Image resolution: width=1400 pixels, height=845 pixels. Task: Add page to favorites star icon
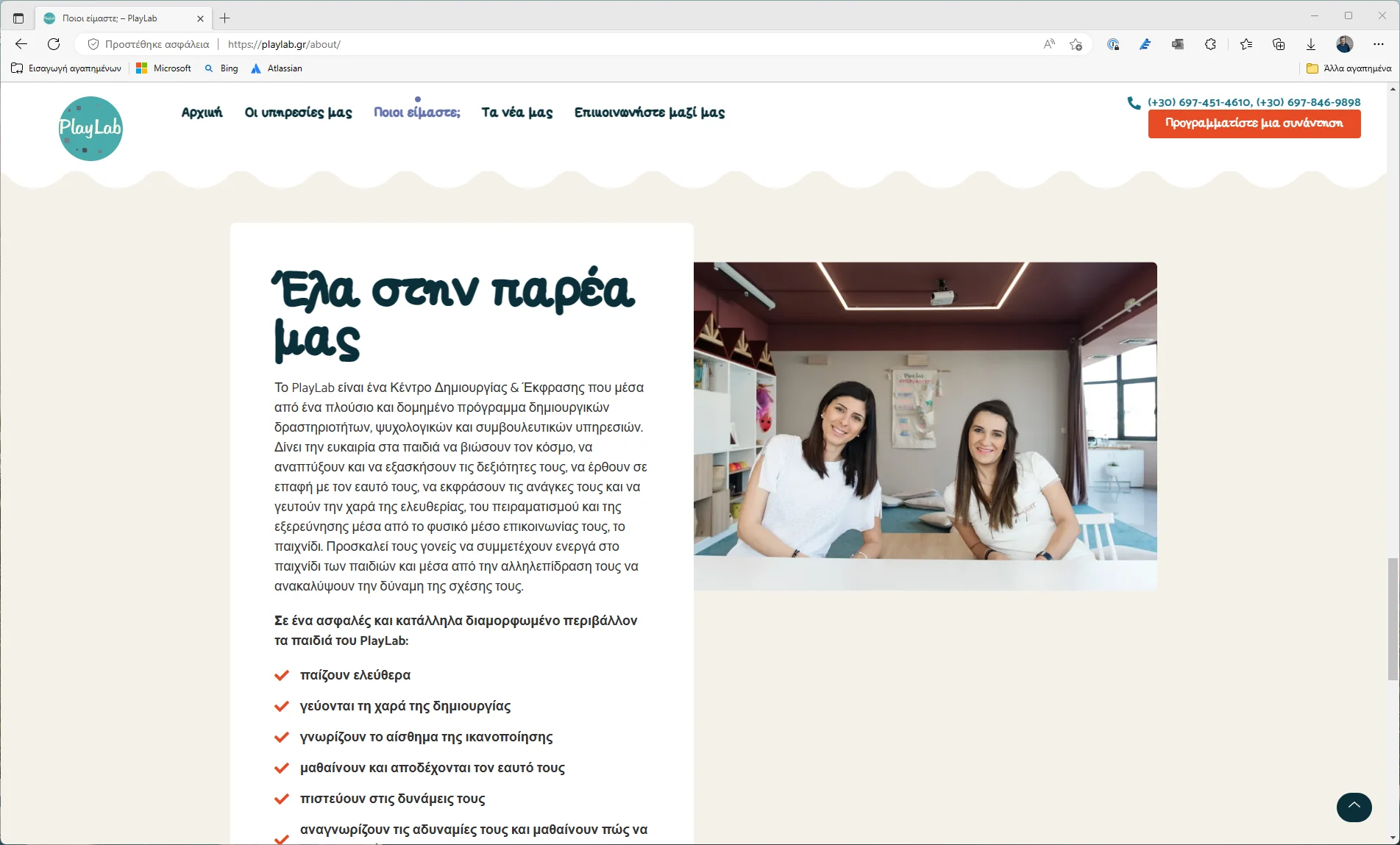click(1076, 44)
